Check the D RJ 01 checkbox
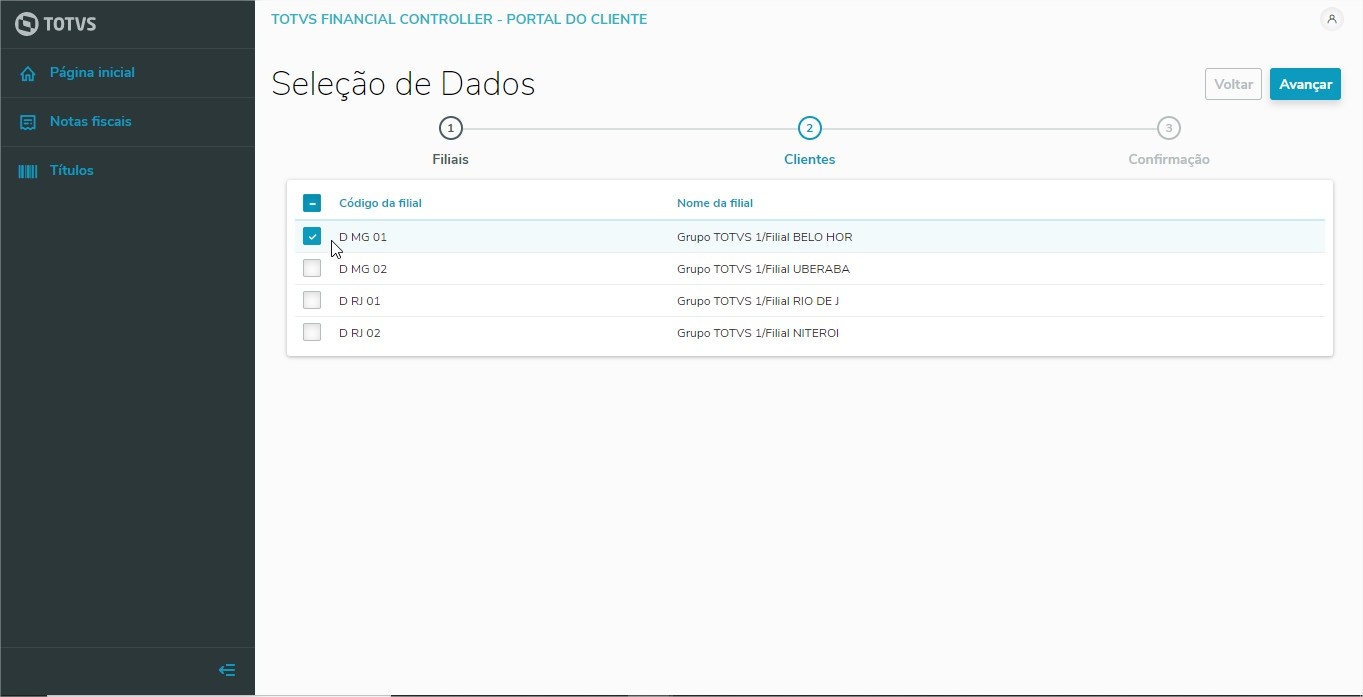The height and width of the screenshot is (697, 1363). pyautogui.click(x=312, y=301)
